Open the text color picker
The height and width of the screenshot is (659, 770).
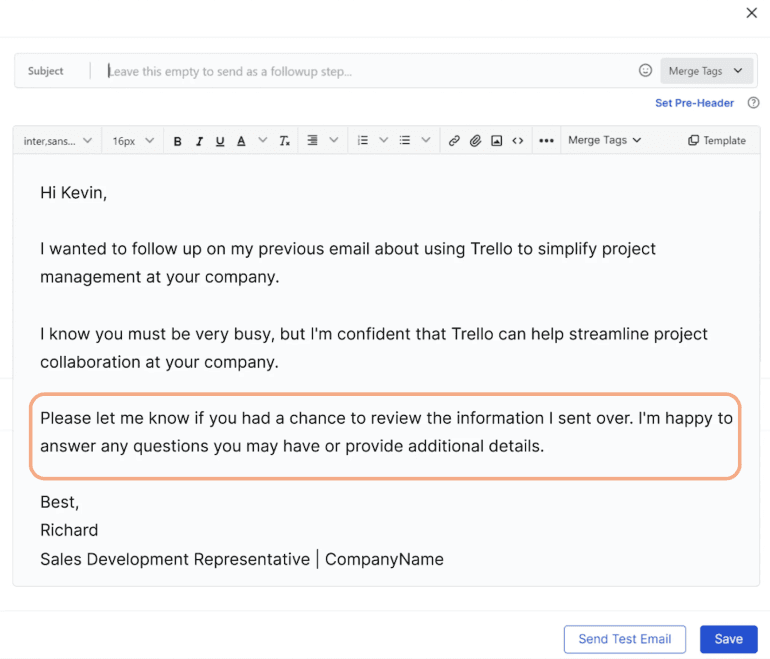point(241,141)
